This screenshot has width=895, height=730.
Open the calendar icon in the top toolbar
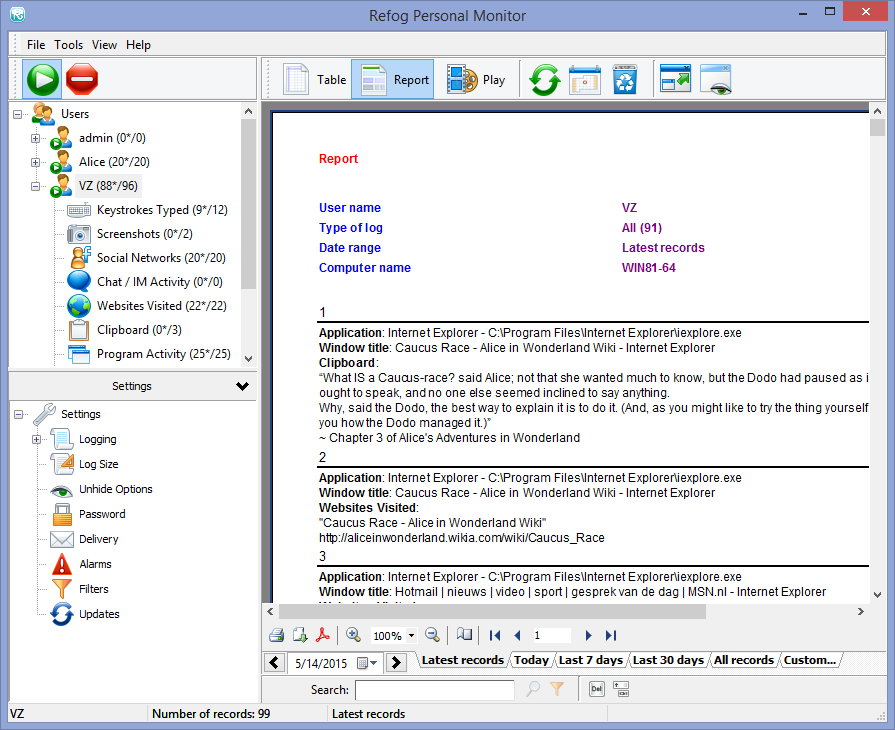point(584,80)
